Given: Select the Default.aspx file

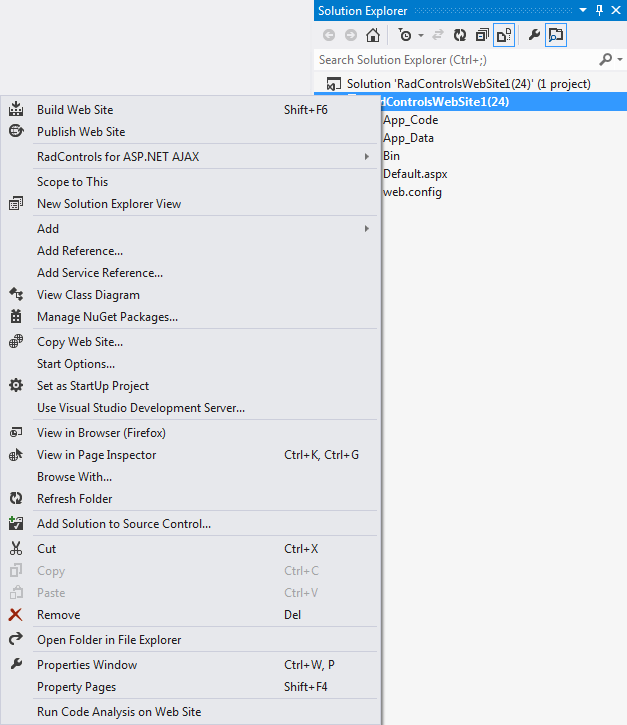Looking at the screenshot, I should point(415,174).
